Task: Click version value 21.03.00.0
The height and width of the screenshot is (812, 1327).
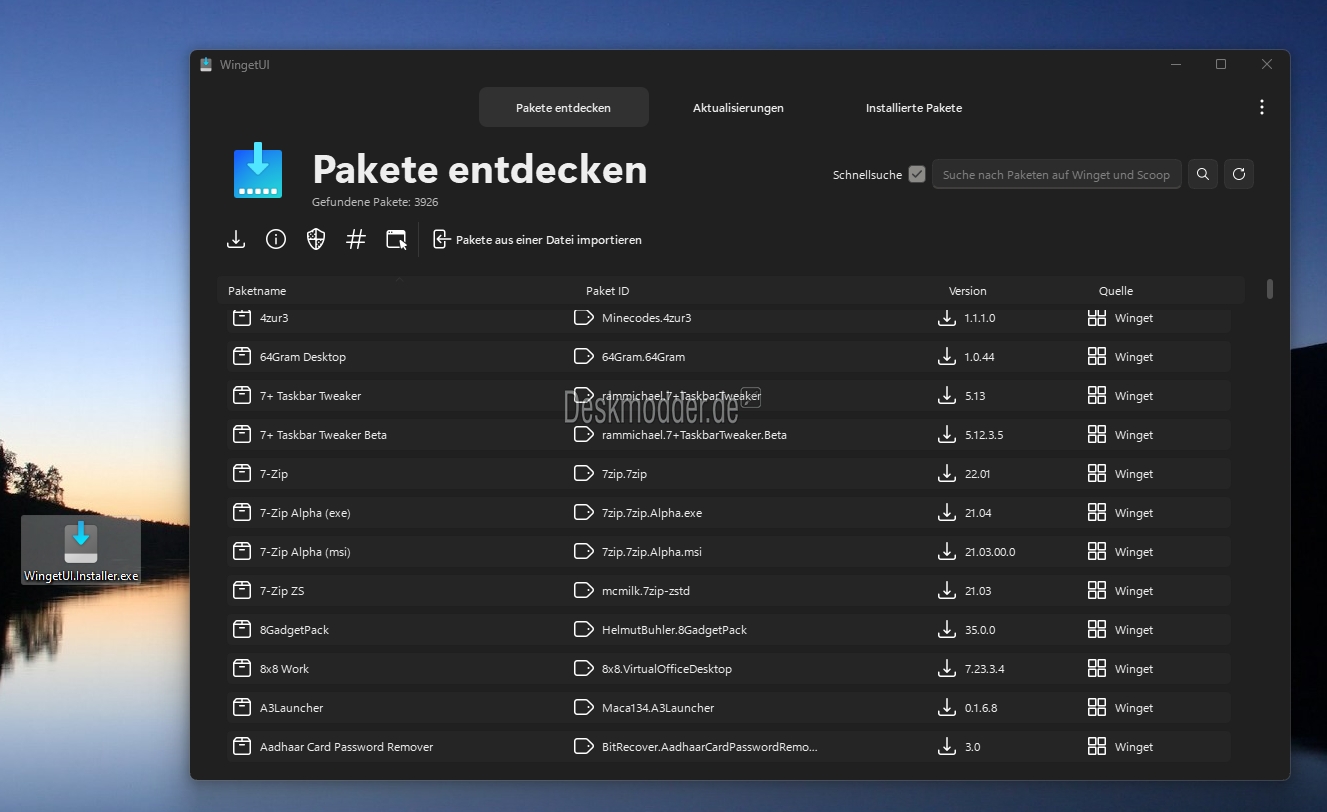Action: (x=990, y=552)
